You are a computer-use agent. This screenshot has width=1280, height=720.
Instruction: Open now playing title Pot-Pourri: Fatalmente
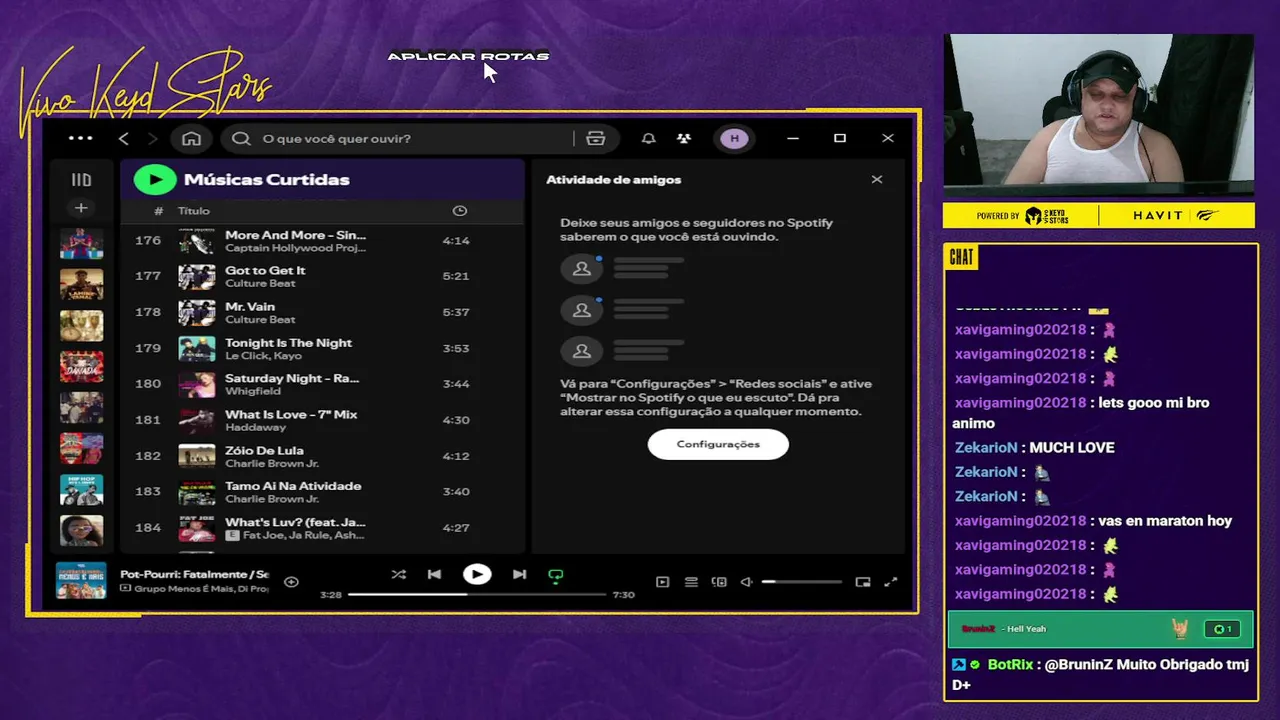[194, 575]
